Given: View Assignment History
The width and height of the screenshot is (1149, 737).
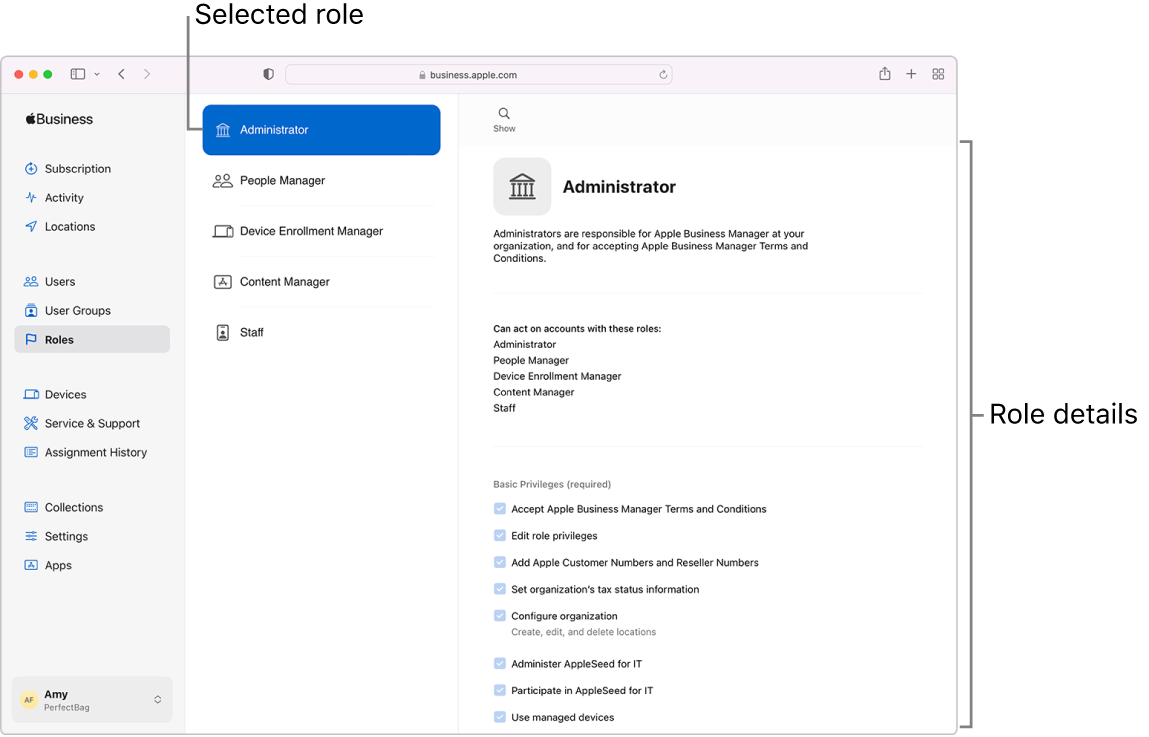Looking at the screenshot, I should pyautogui.click(x=95, y=452).
